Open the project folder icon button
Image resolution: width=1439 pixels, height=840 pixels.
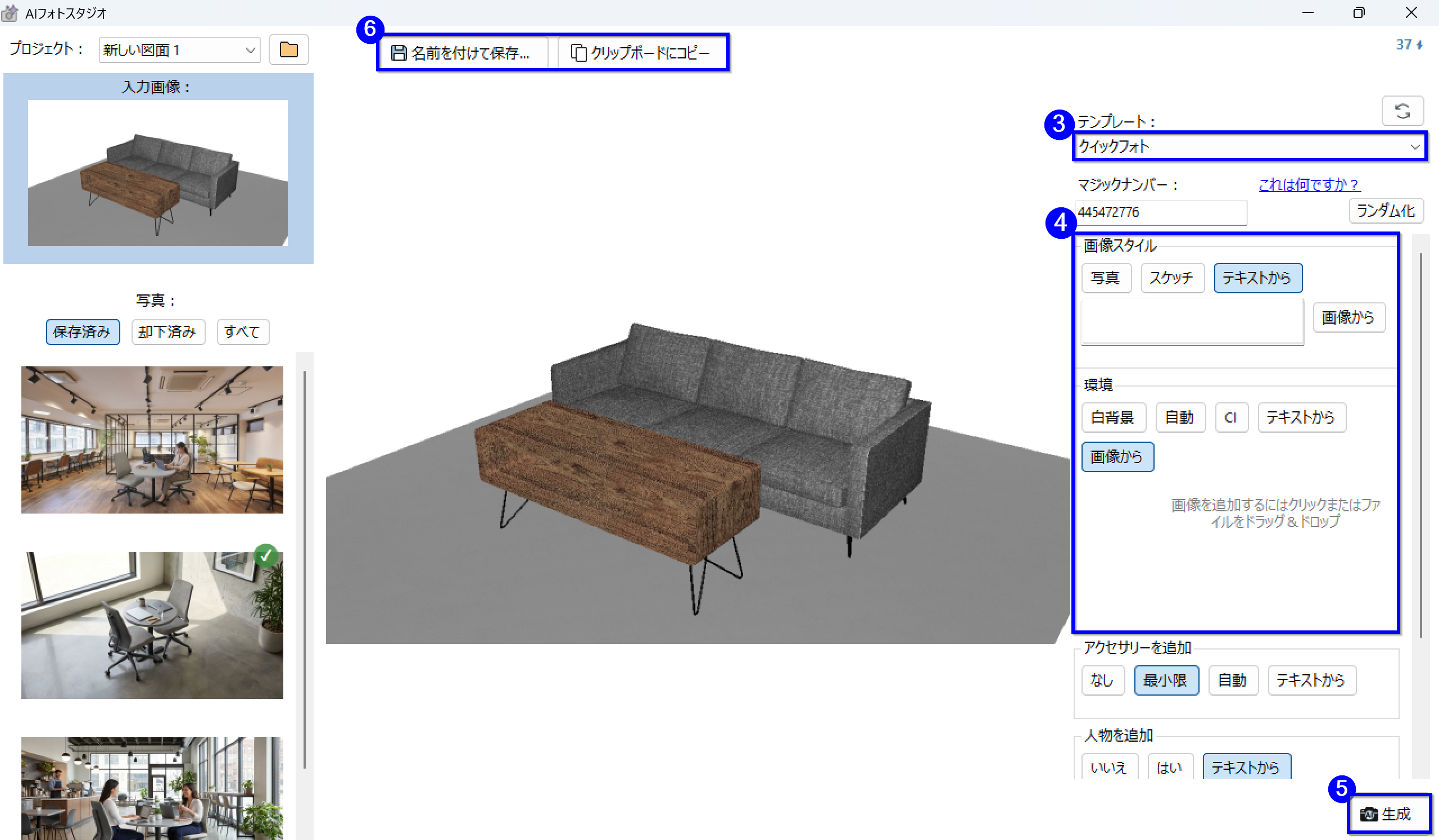[x=288, y=49]
